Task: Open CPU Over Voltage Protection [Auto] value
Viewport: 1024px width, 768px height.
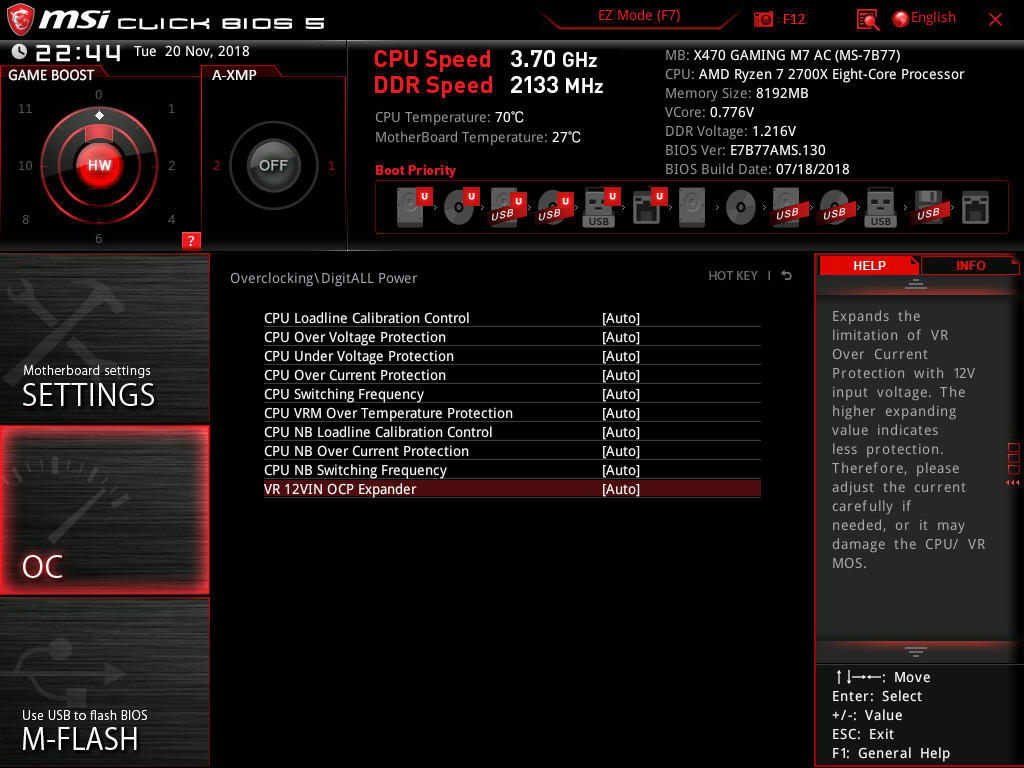Action: point(621,337)
